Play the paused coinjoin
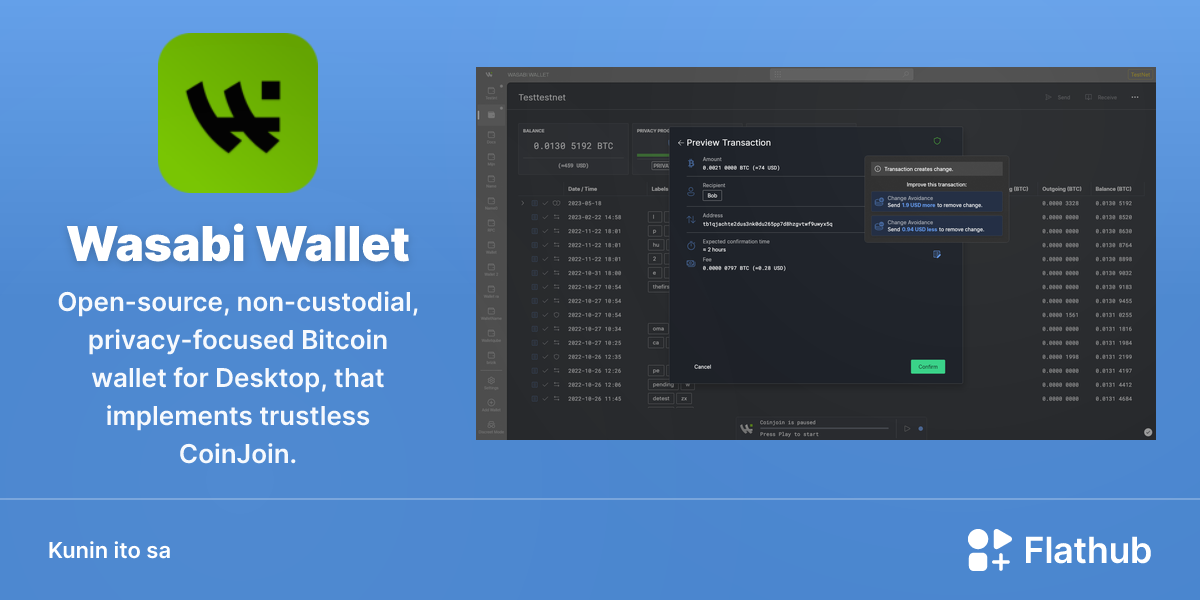This screenshot has height=600, width=1200. (907, 428)
